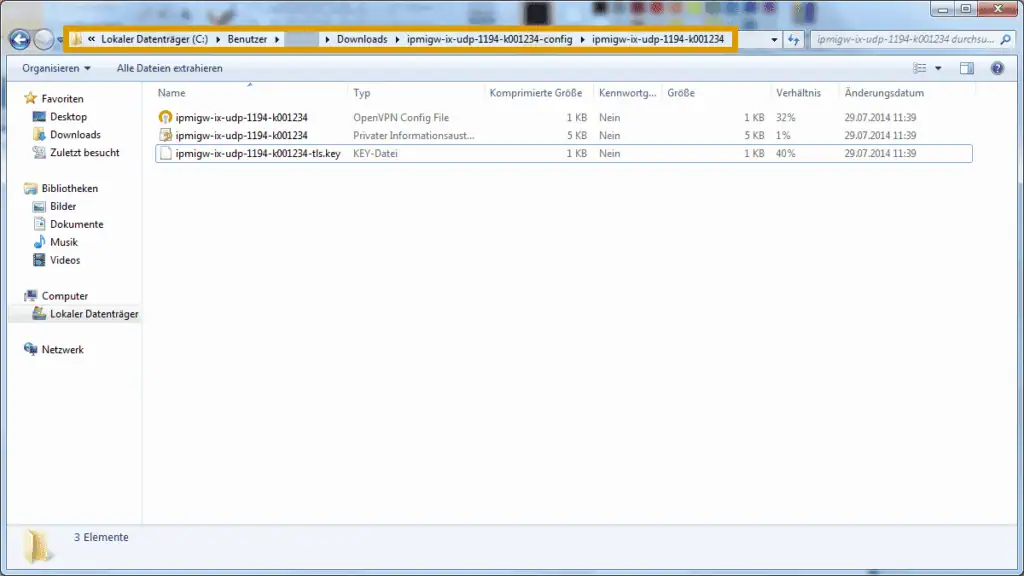Sort files by the Typ column header

coord(362,93)
